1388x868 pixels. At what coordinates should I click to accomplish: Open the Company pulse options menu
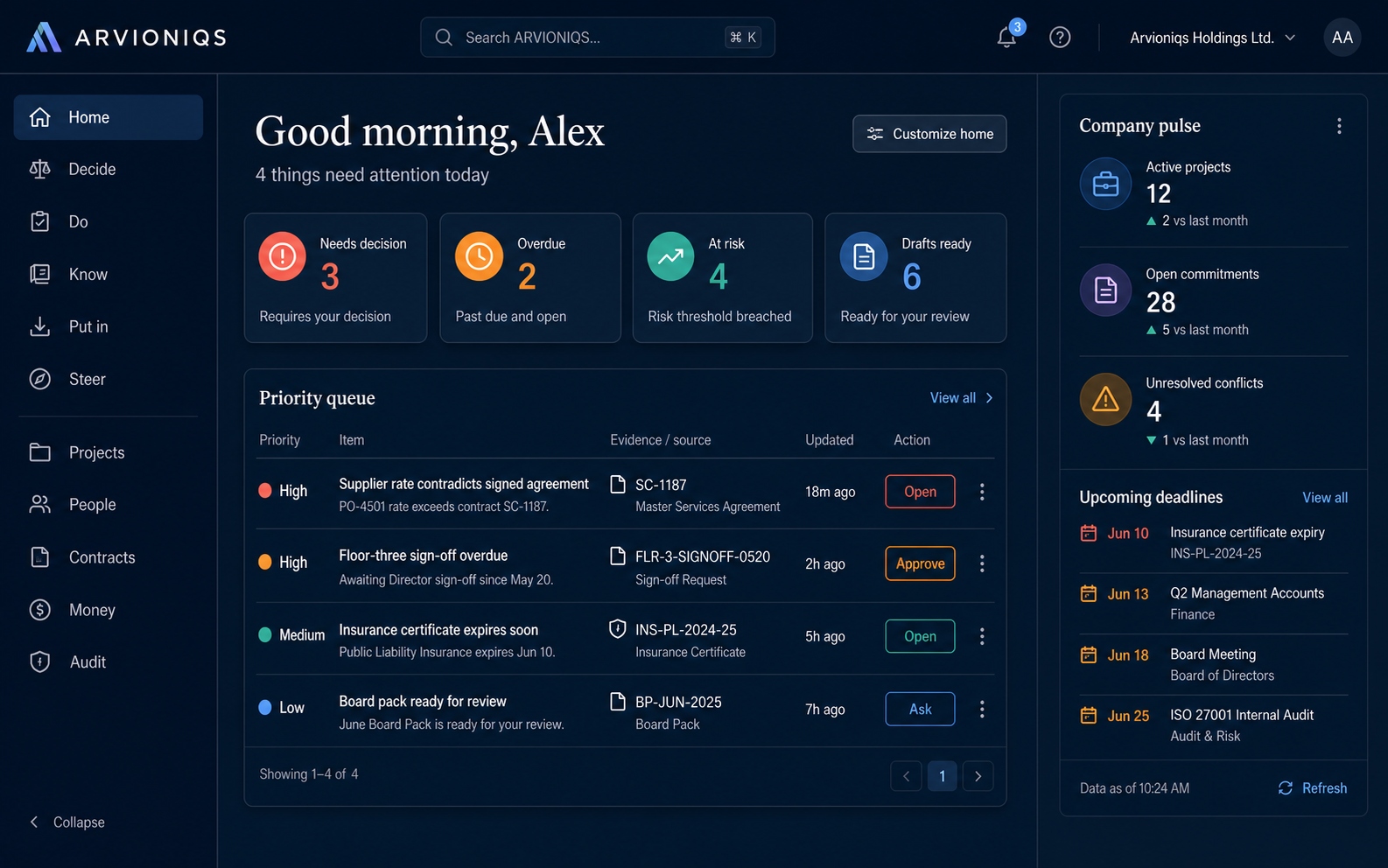(1339, 126)
